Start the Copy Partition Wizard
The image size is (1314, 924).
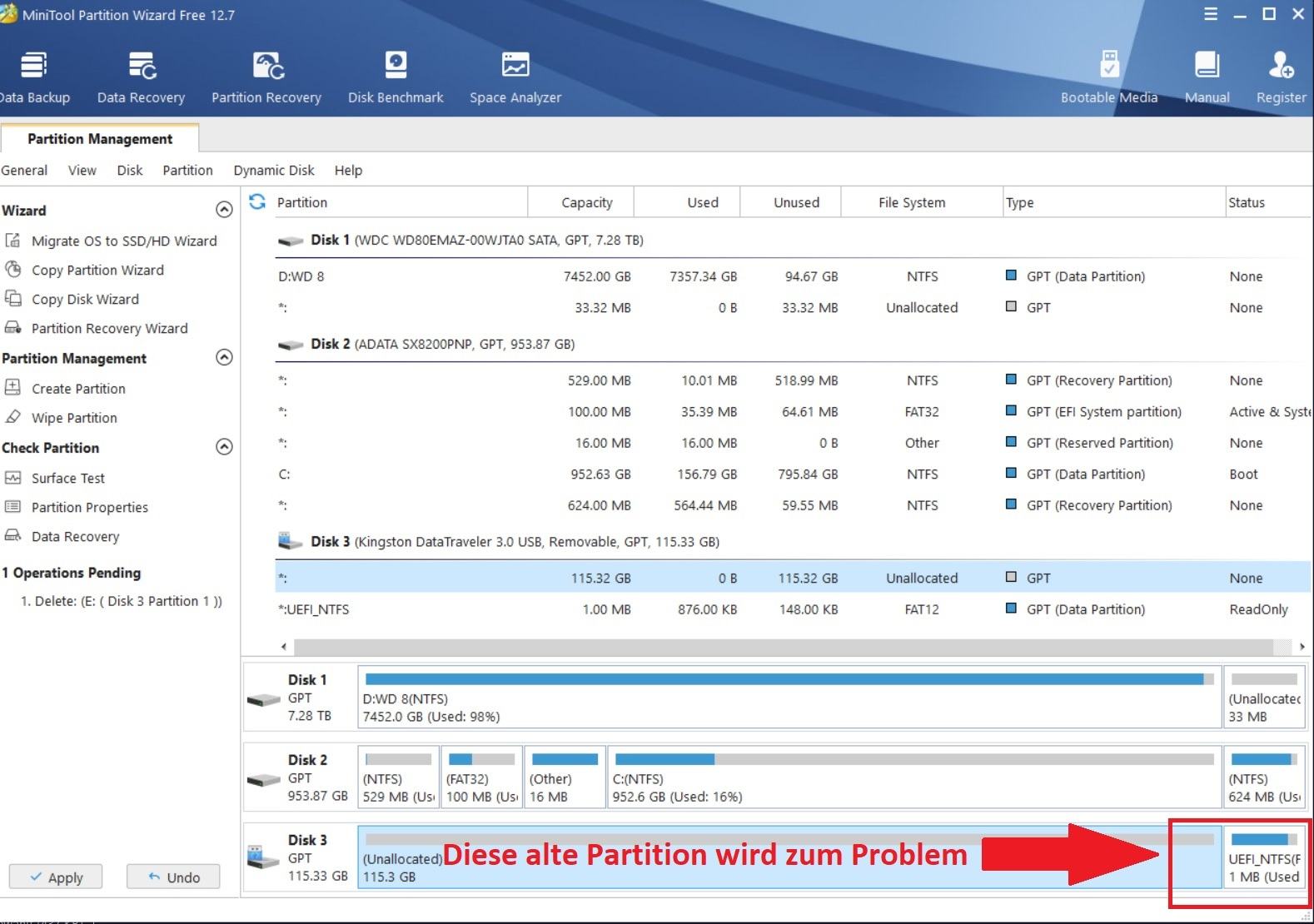84,270
